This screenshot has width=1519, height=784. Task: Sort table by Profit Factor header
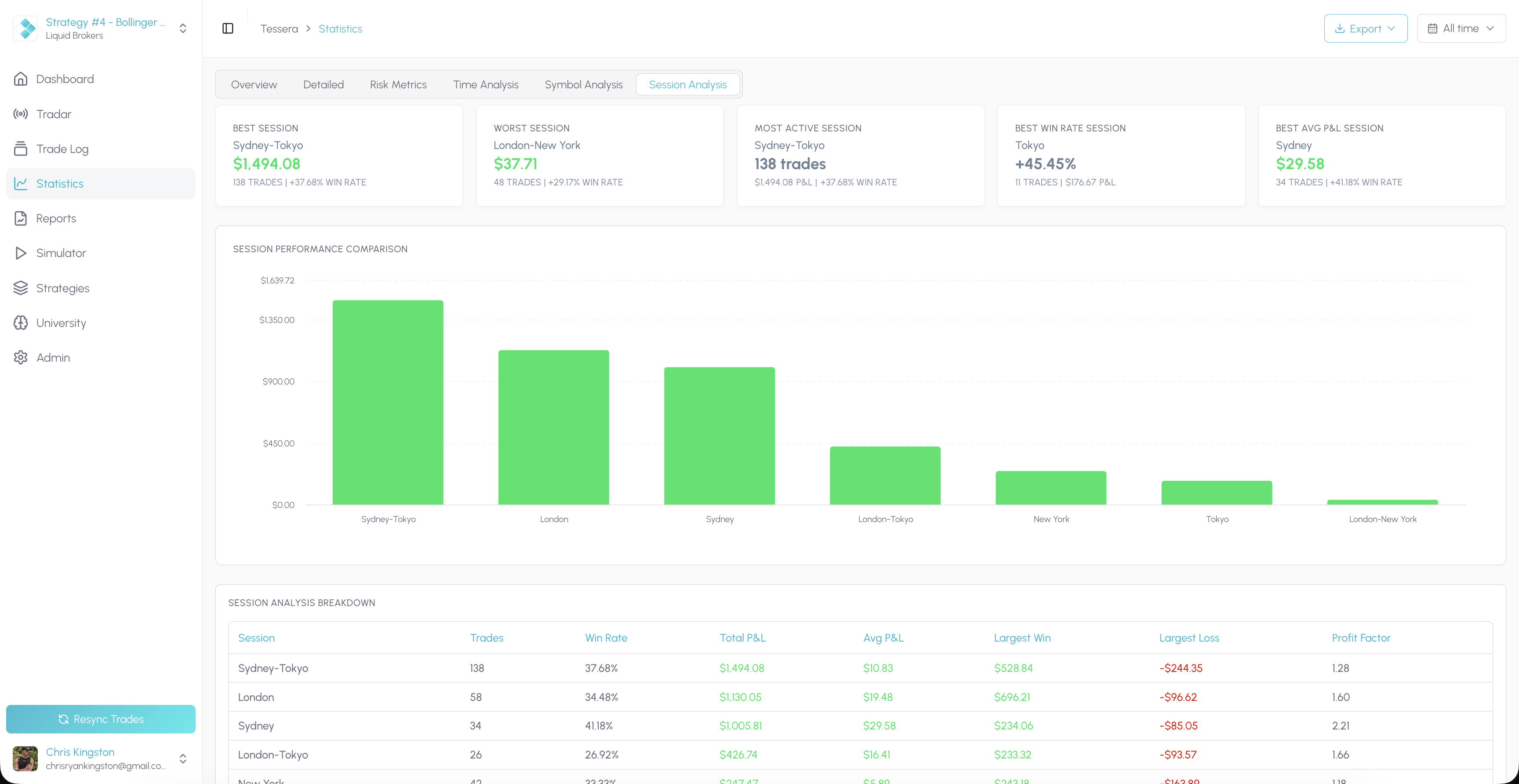1360,638
